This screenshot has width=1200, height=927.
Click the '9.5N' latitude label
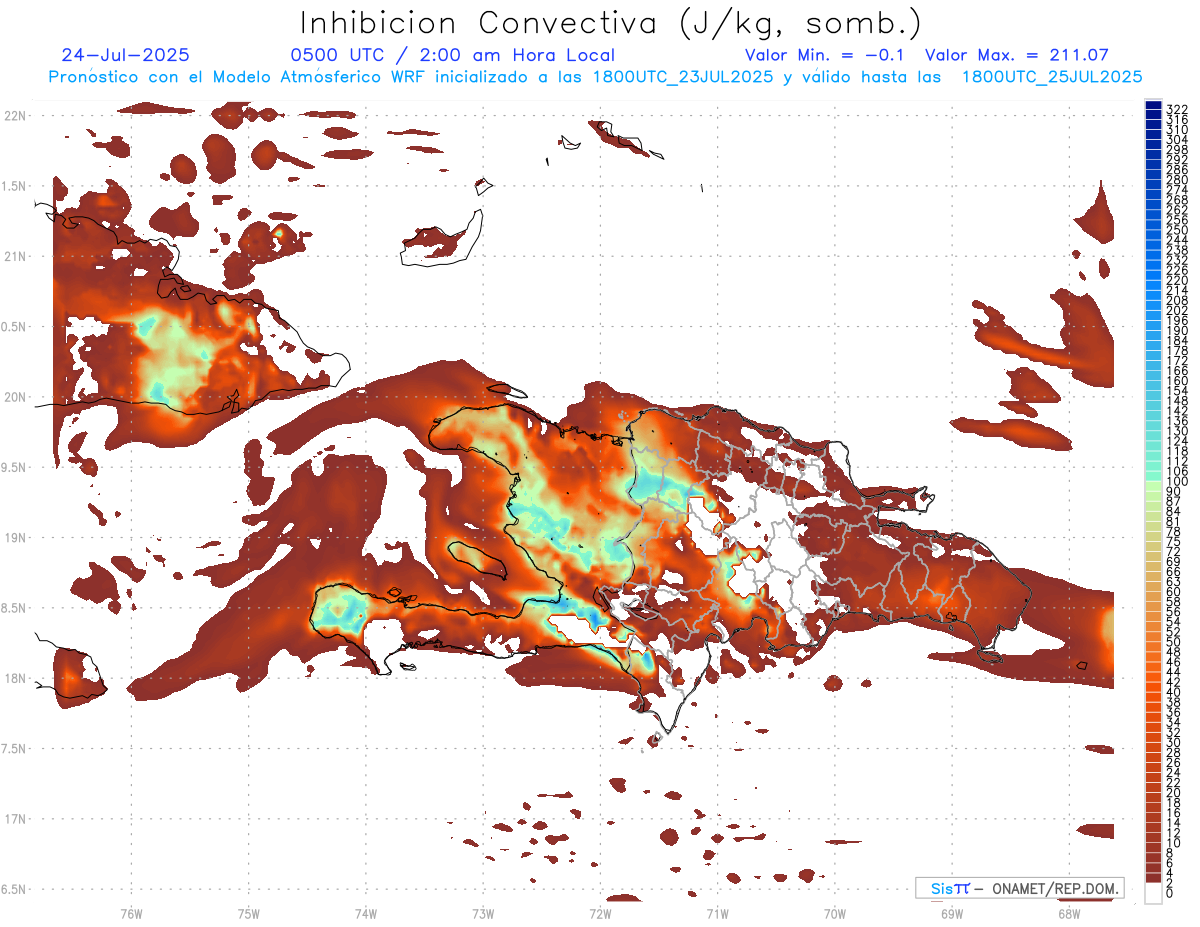pos(14,468)
